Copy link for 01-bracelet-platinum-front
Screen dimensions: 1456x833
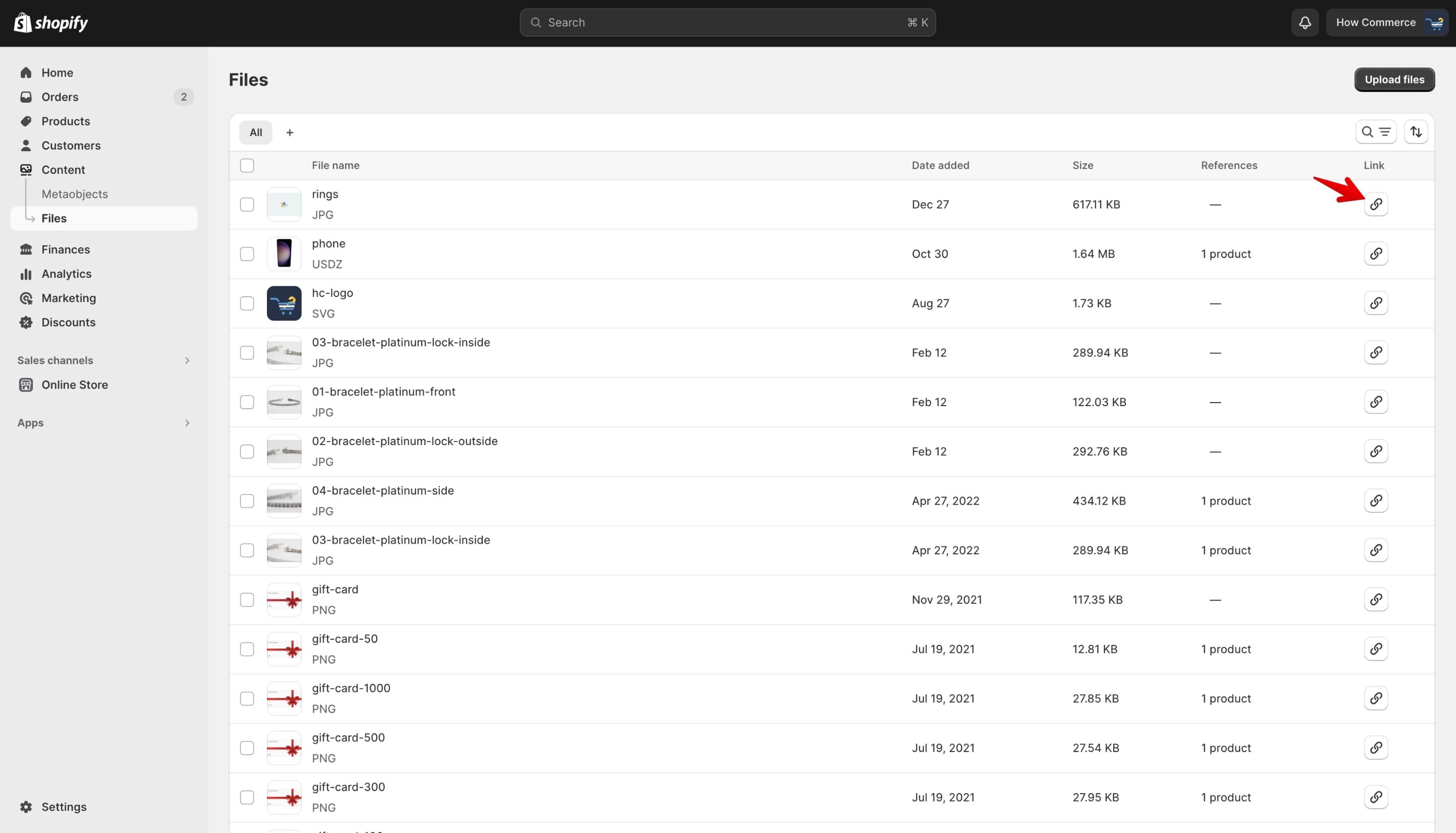[1376, 402]
